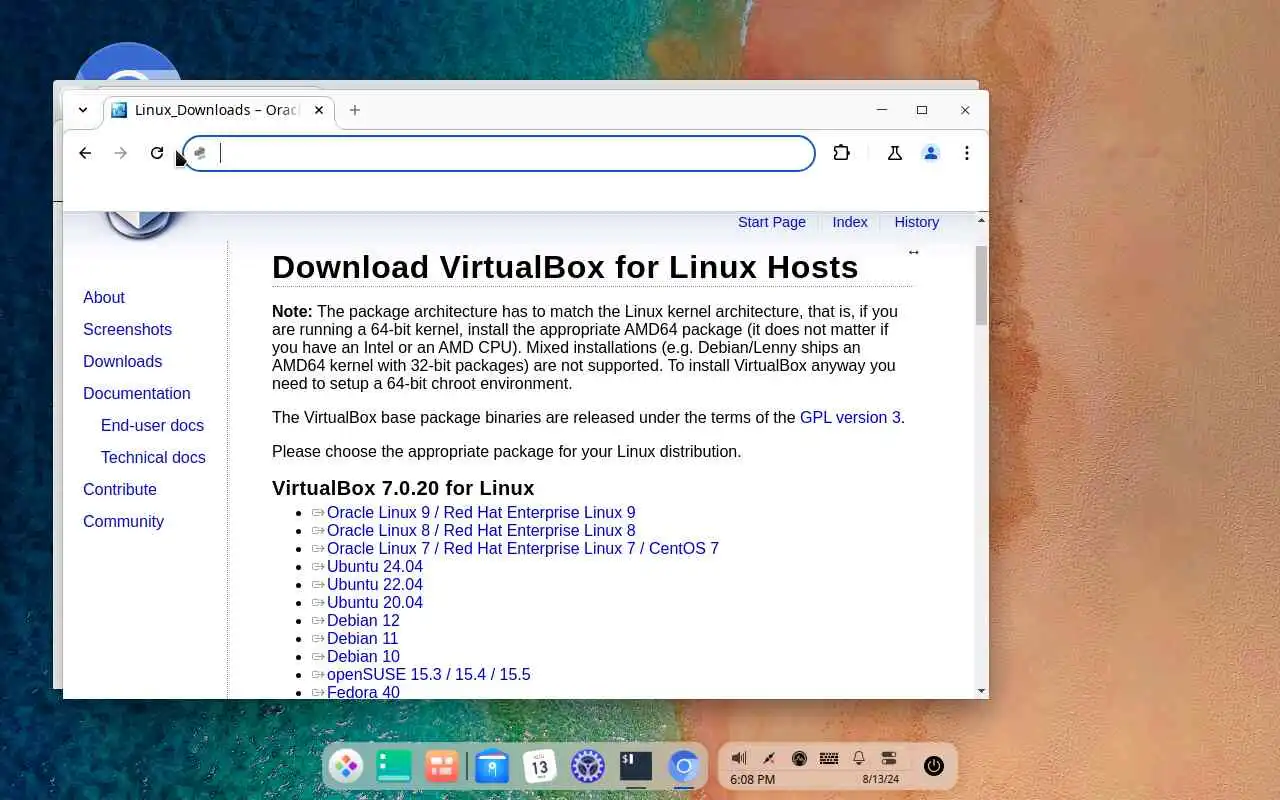The image size is (1280, 800).
Task: Open Contribute in the sidebar
Action: coord(120,489)
